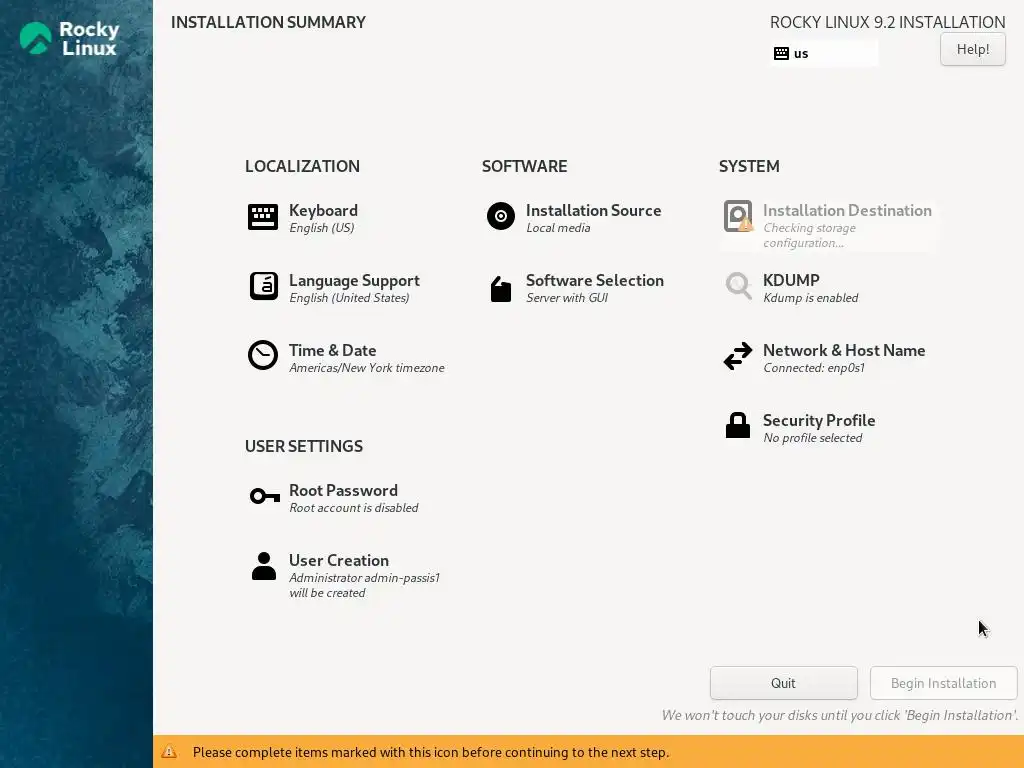Click 'Server with GUI' status text

(567, 298)
